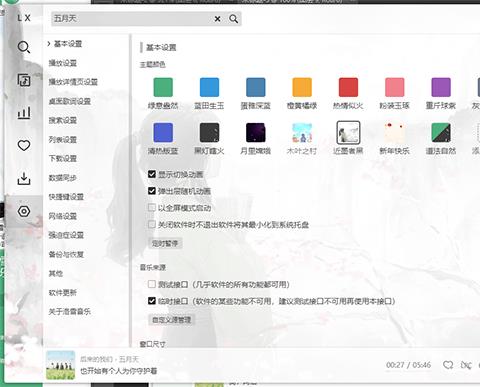The height and width of the screenshot is (387, 480).
Task: Click the lyric line 也开始有个人为你守护着
Action: pyautogui.click(x=119, y=371)
